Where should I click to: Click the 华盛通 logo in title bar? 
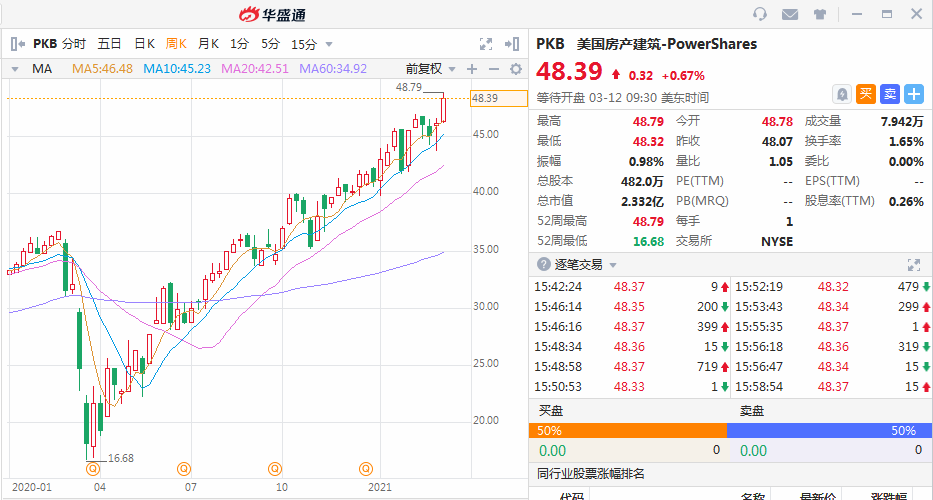pyautogui.click(x=273, y=15)
